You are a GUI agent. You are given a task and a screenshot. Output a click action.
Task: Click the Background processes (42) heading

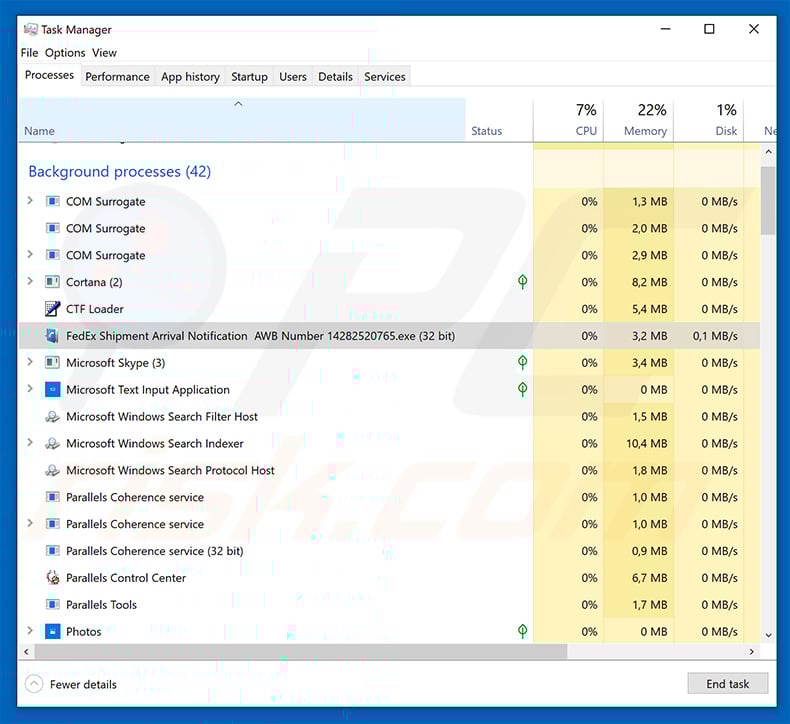pyautogui.click(x=119, y=171)
